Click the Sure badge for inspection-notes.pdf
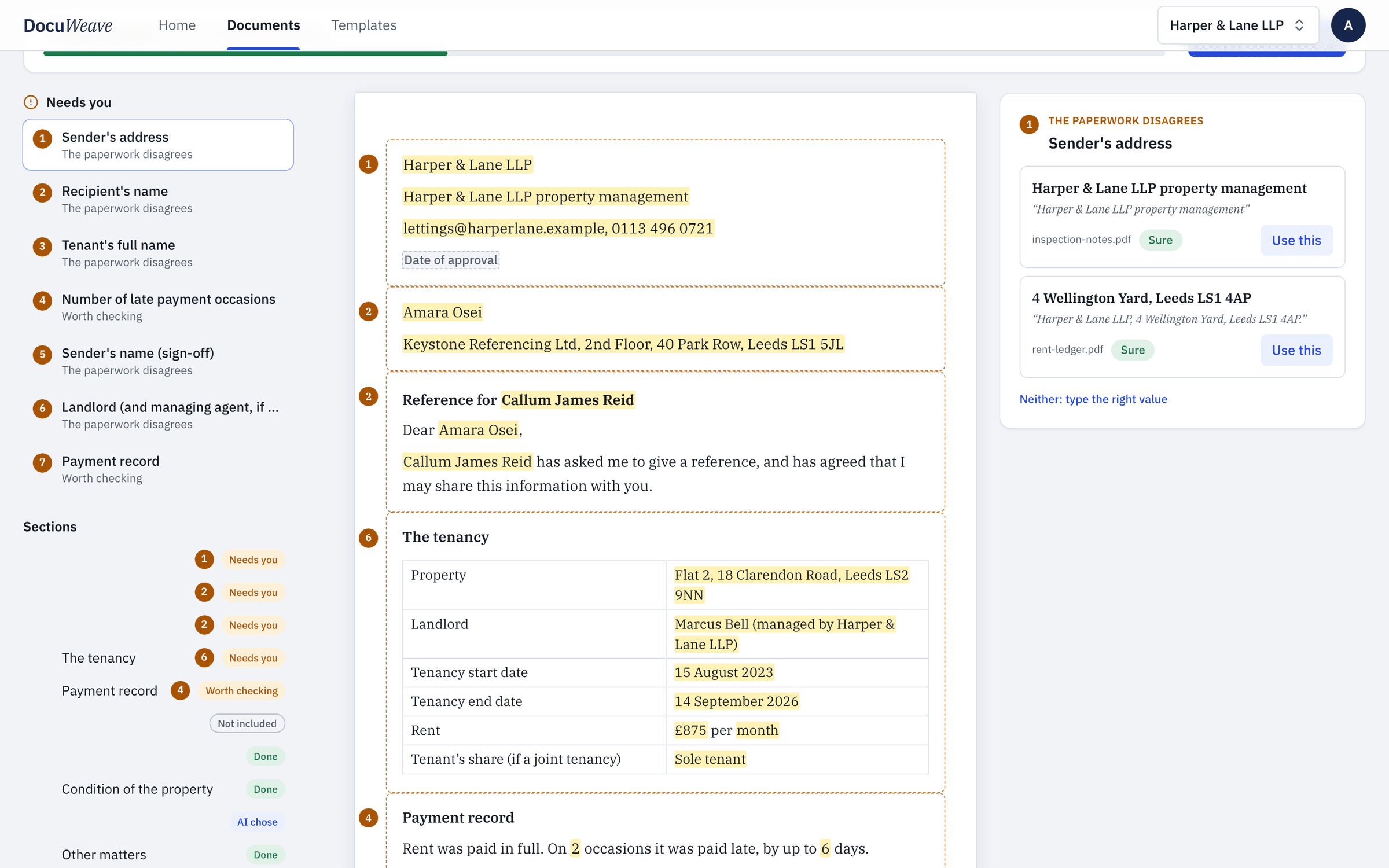 pyautogui.click(x=1160, y=240)
